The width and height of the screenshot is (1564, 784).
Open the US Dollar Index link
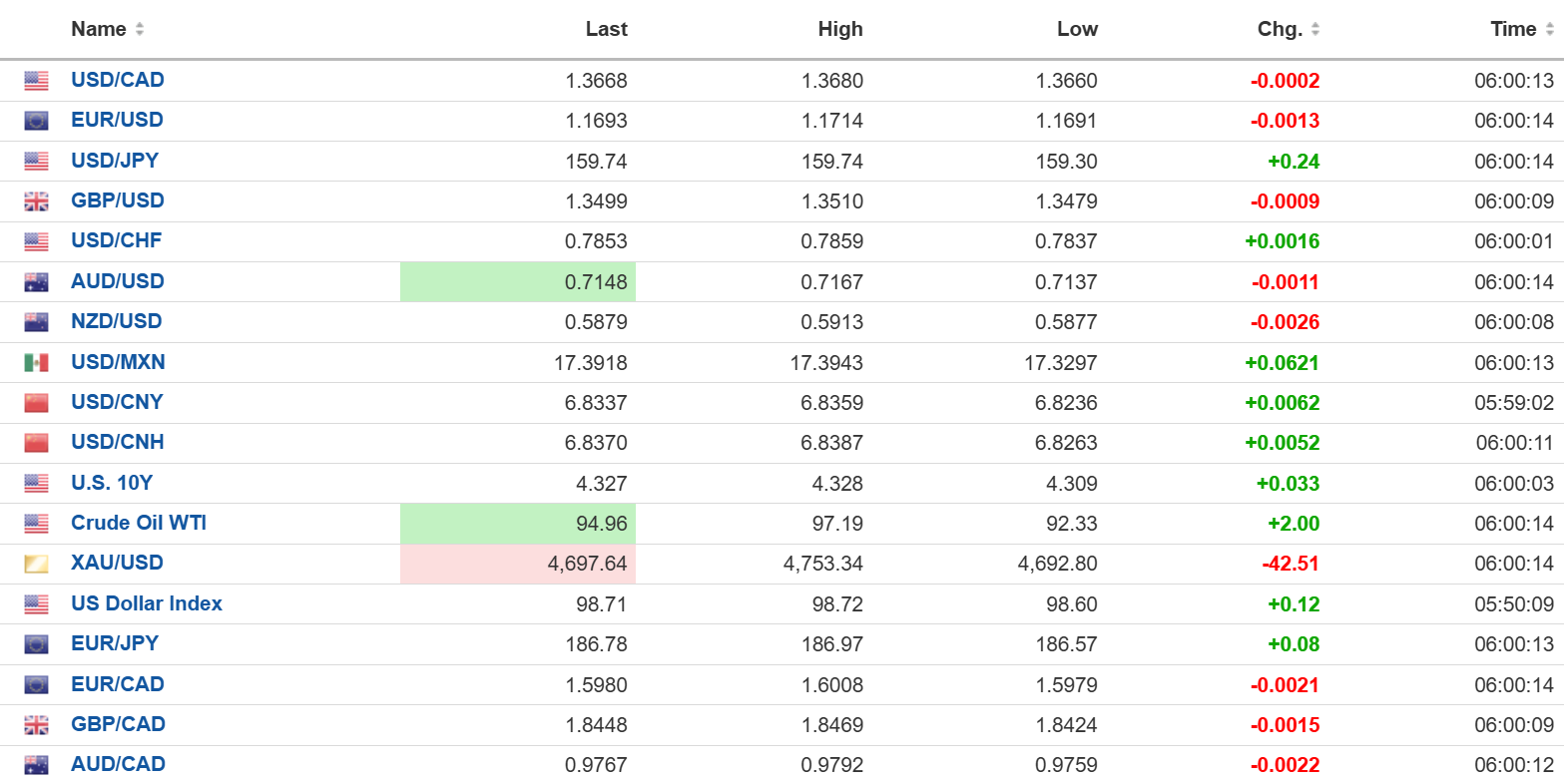(147, 603)
